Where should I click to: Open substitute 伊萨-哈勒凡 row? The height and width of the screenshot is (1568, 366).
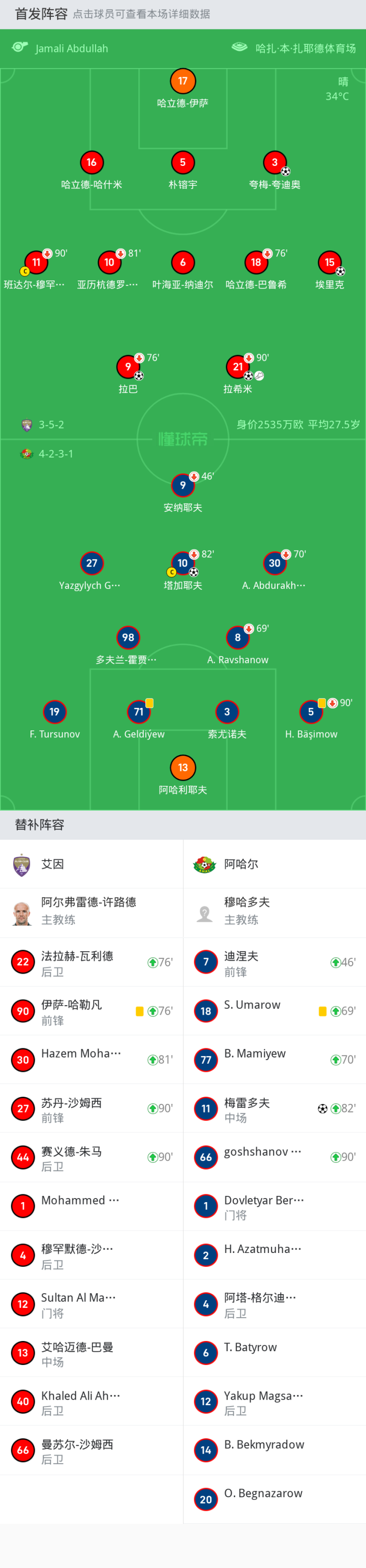(91, 1010)
